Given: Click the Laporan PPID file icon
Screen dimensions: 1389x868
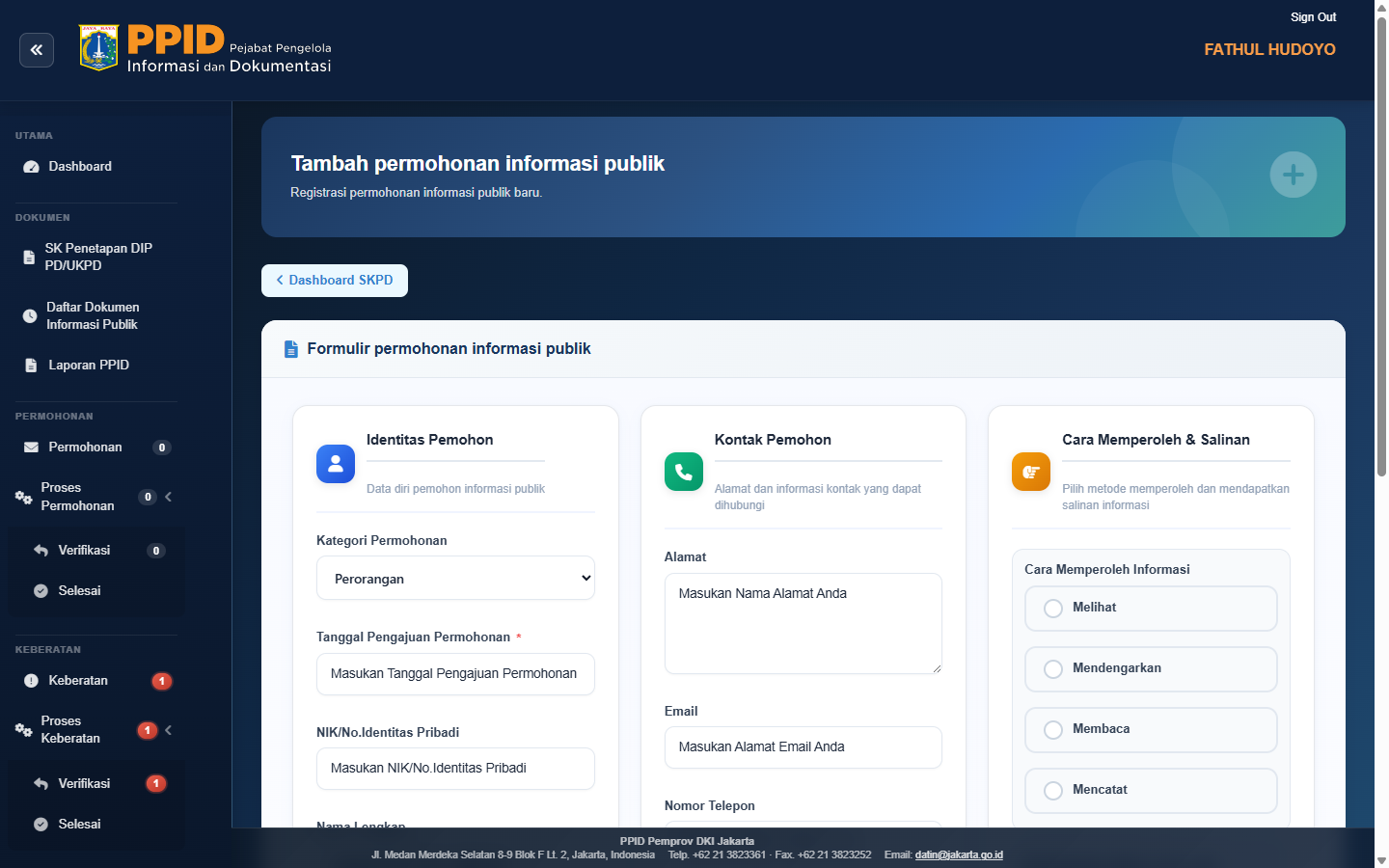Looking at the screenshot, I should [x=31, y=366].
